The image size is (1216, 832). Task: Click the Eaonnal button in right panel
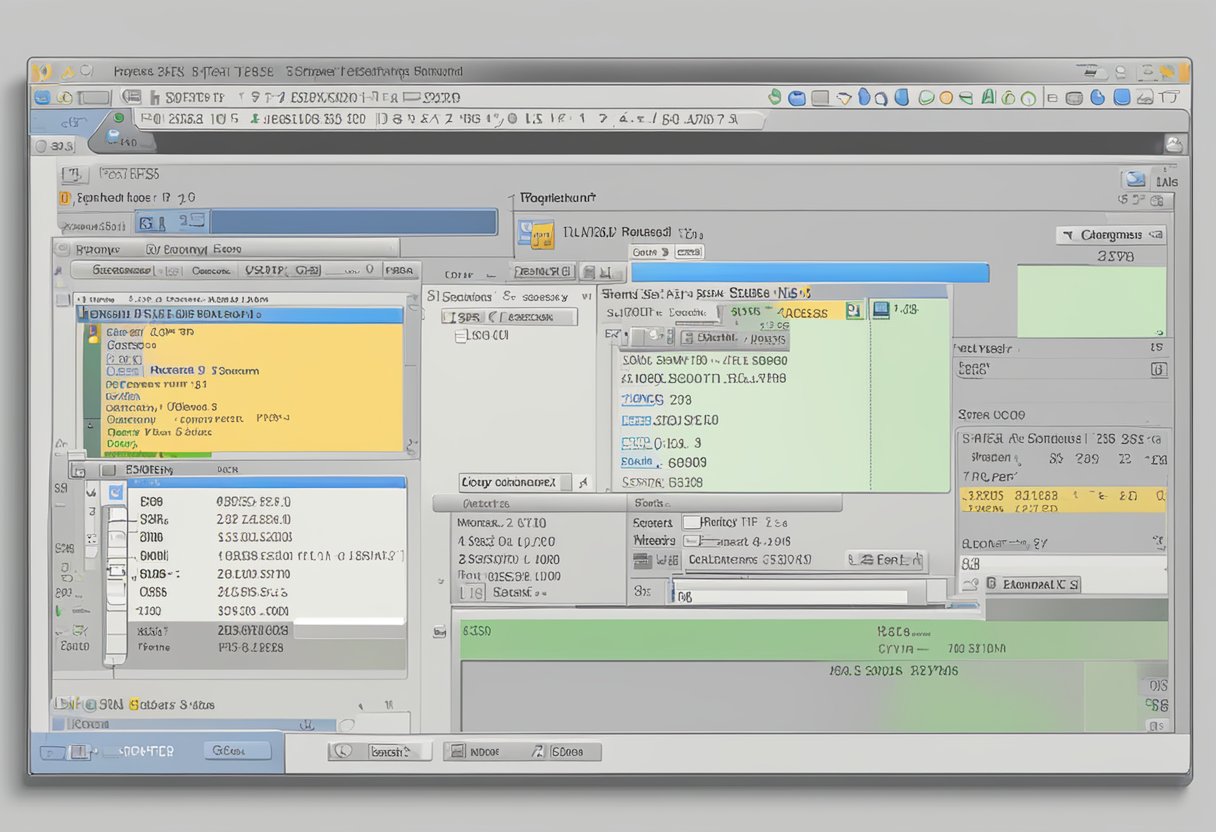pos(1033,583)
